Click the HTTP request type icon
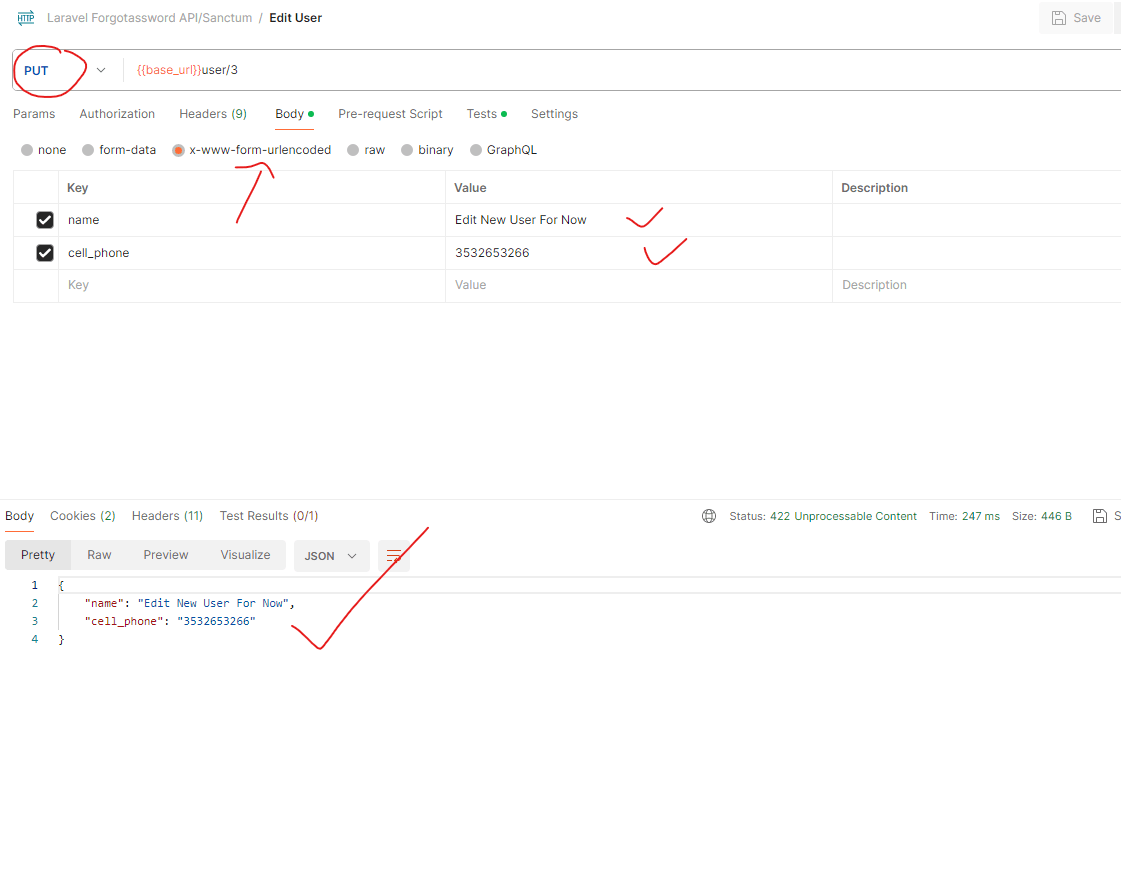 click(x=25, y=18)
